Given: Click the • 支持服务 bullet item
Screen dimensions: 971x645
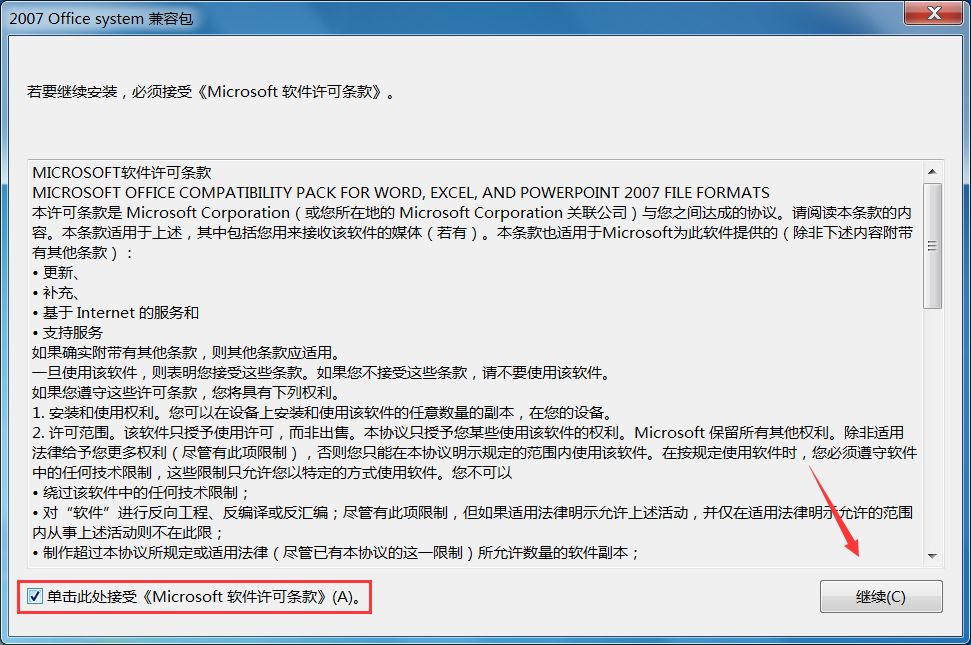Looking at the screenshot, I should pyautogui.click(x=67, y=332).
